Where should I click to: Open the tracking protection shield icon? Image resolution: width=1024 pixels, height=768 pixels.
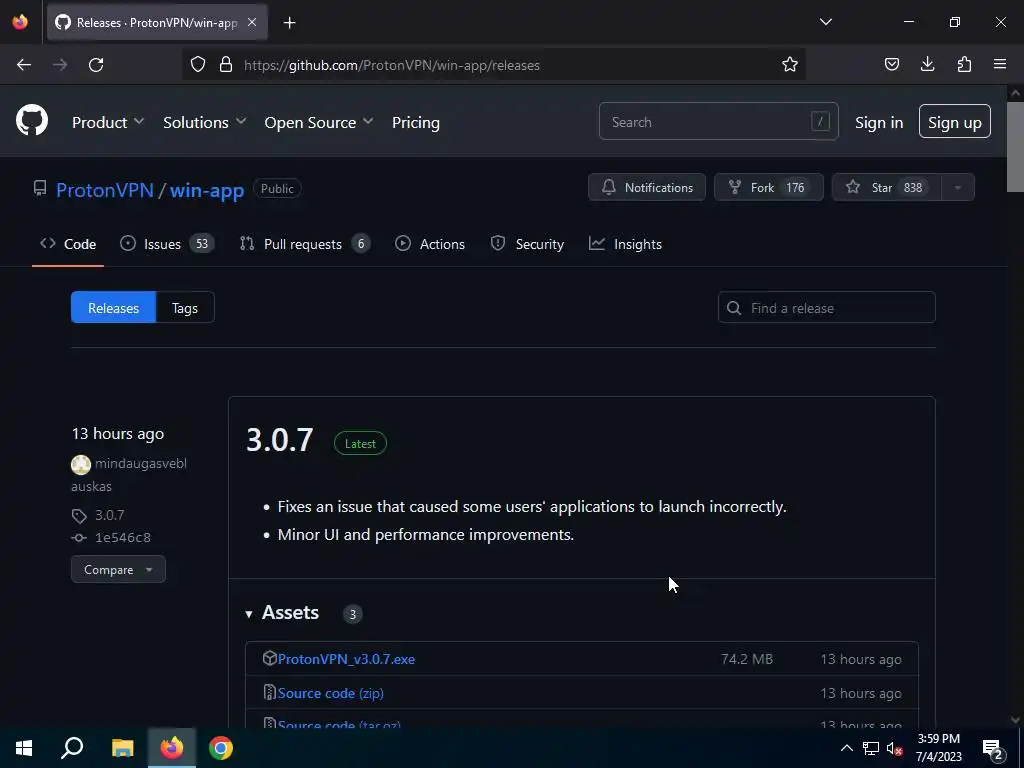coord(198,64)
